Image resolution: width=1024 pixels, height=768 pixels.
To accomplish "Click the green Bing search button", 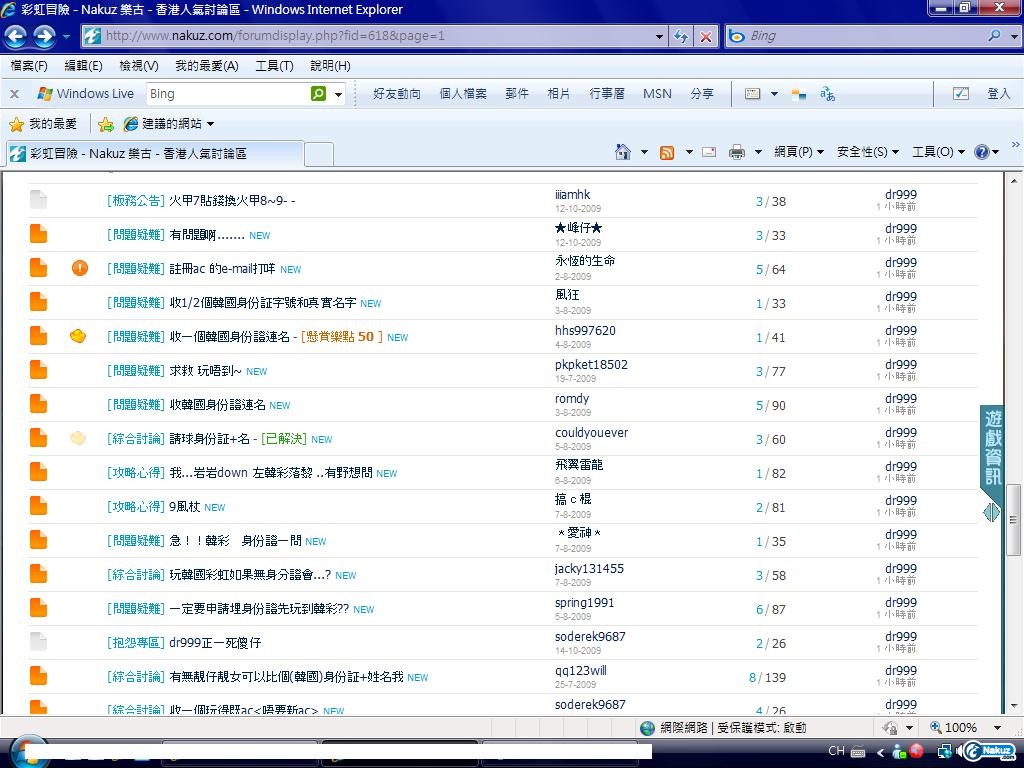I will point(318,94).
